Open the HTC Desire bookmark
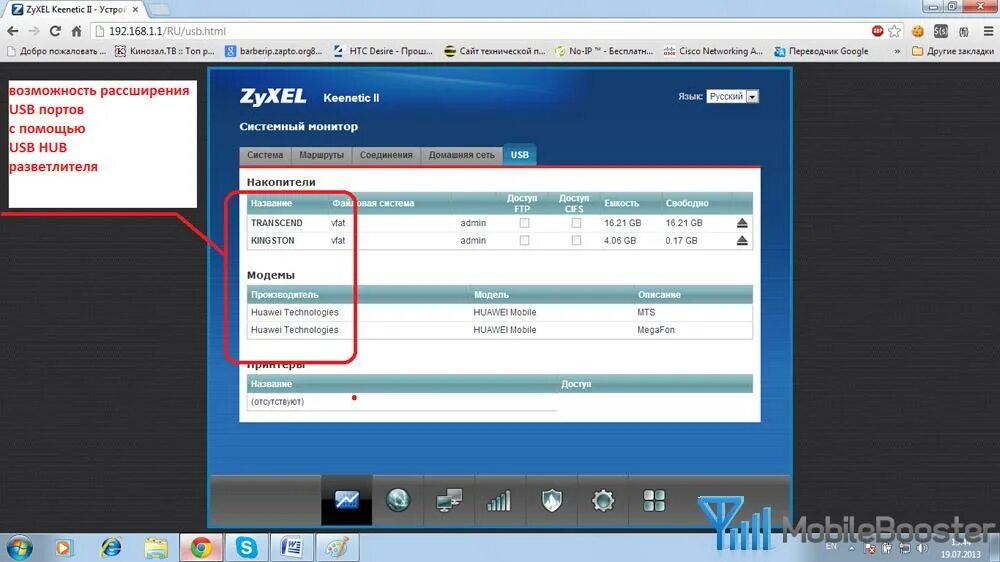The image size is (1000, 562). tap(383, 51)
